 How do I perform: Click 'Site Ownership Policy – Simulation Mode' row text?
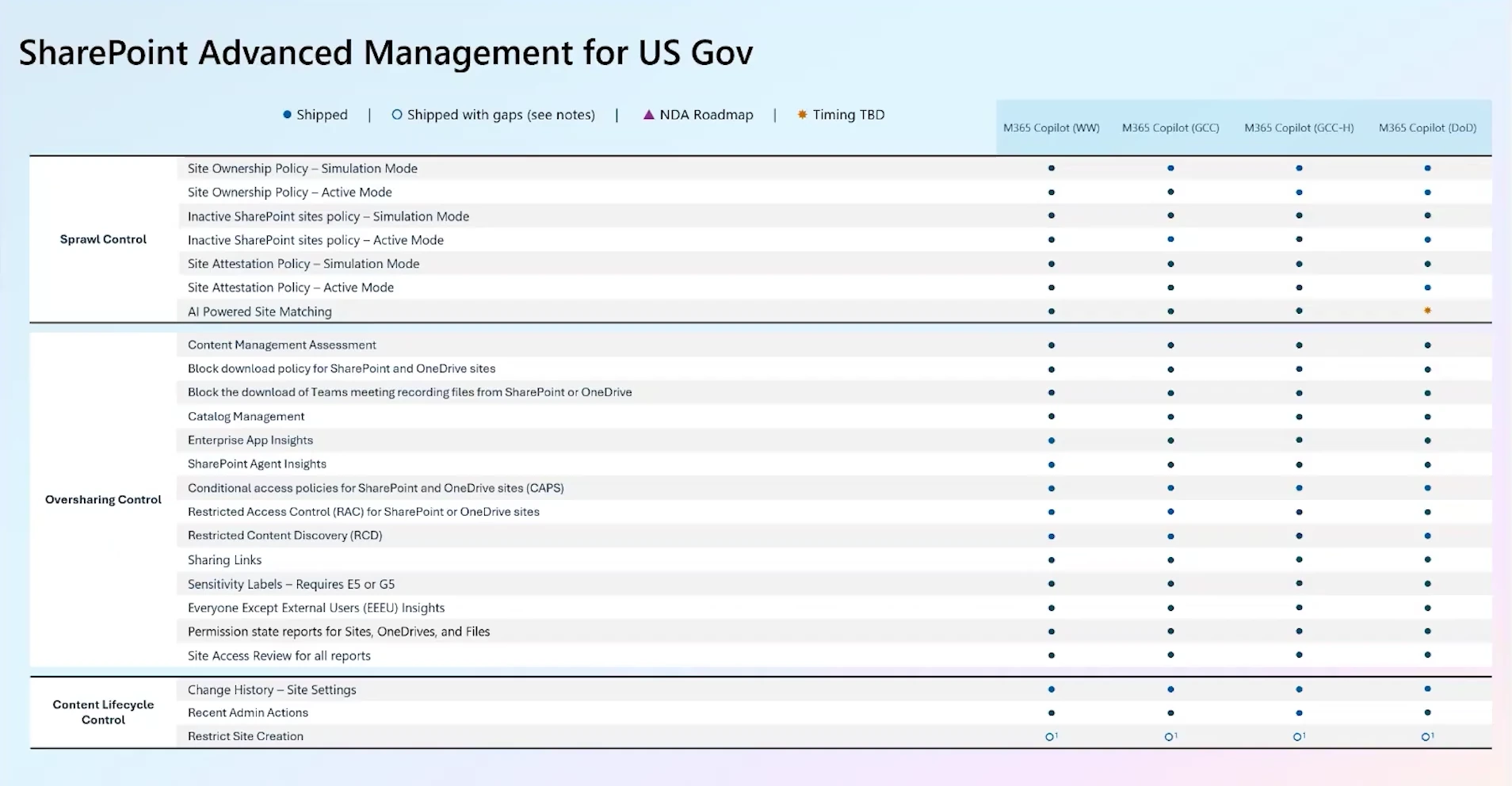[303, 169]
